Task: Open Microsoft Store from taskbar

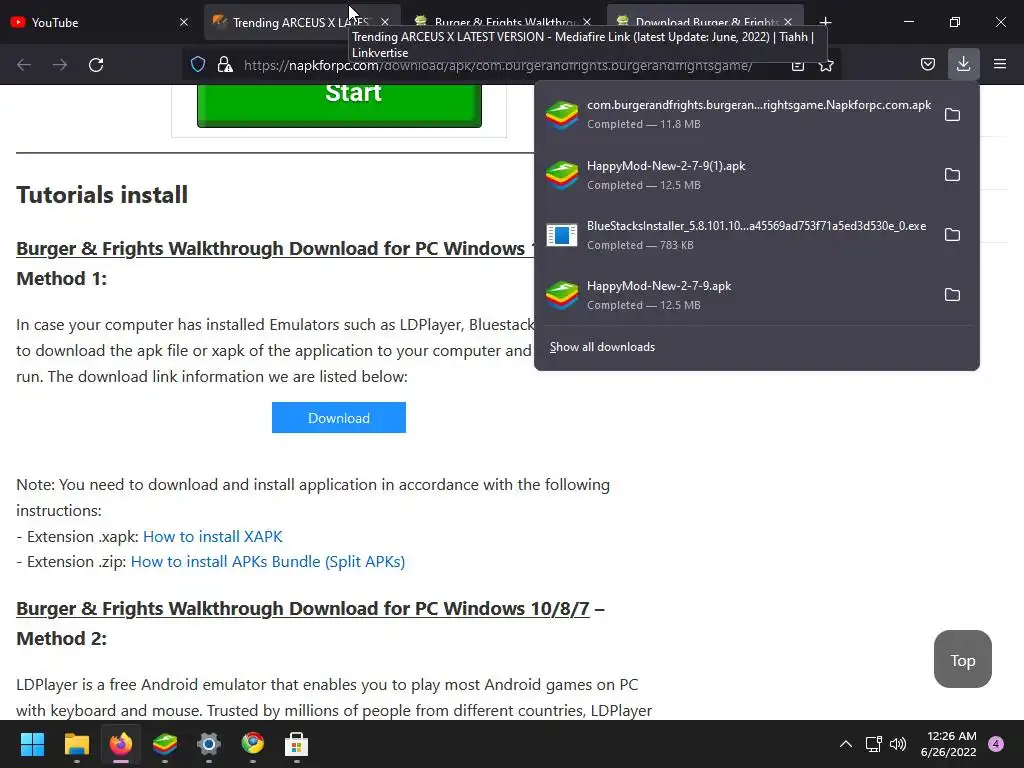Action: 296,744
